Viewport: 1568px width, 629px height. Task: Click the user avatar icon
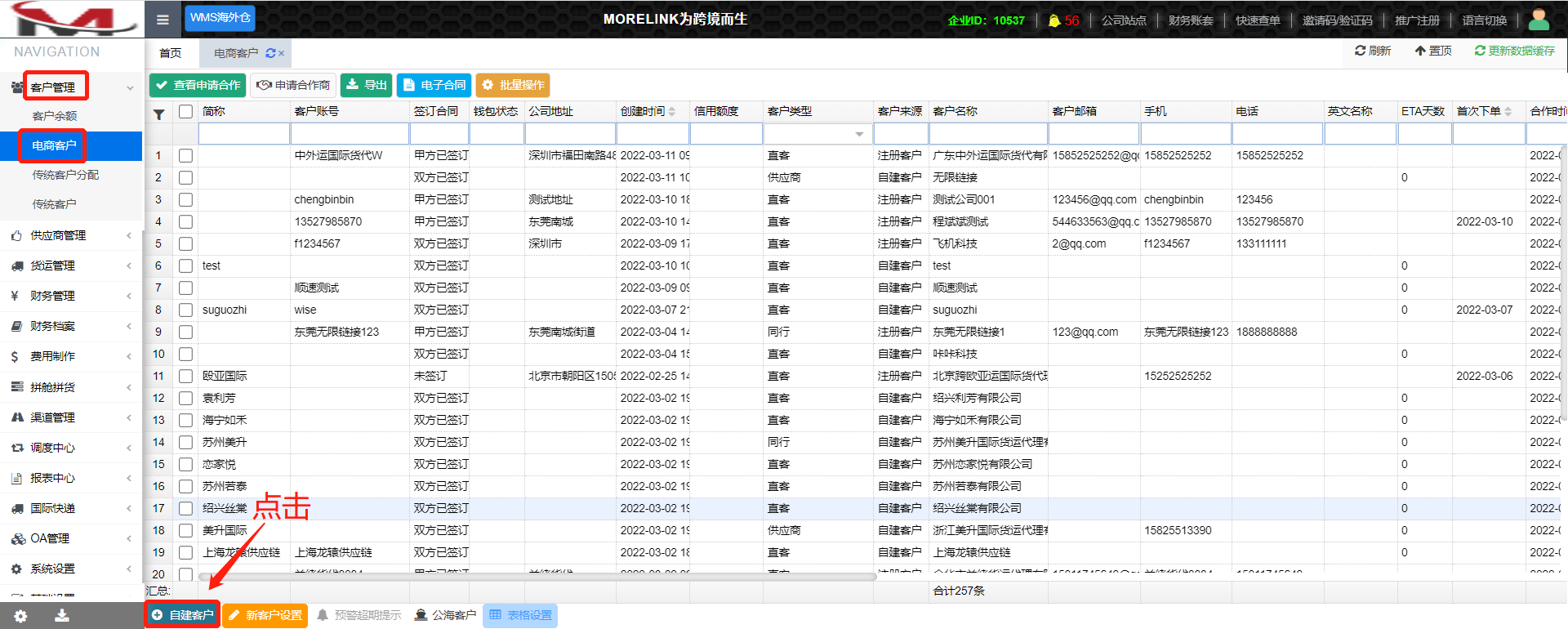coord(1539,19)
